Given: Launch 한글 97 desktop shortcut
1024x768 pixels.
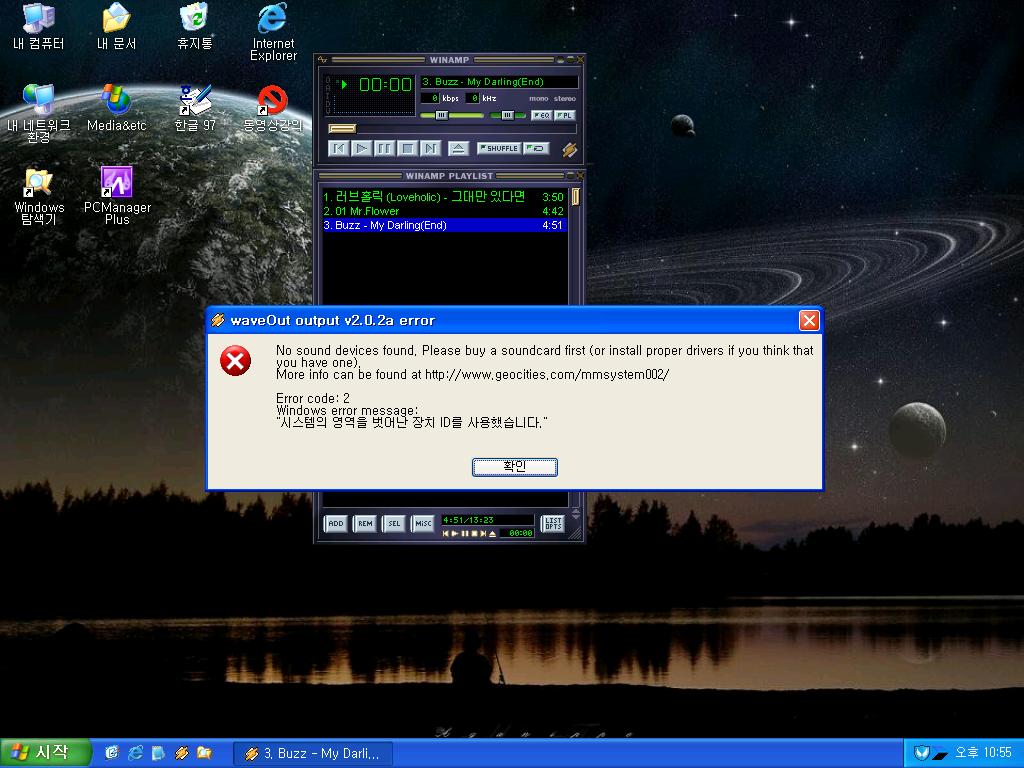Looking at the screenshot, I should 195,108.
